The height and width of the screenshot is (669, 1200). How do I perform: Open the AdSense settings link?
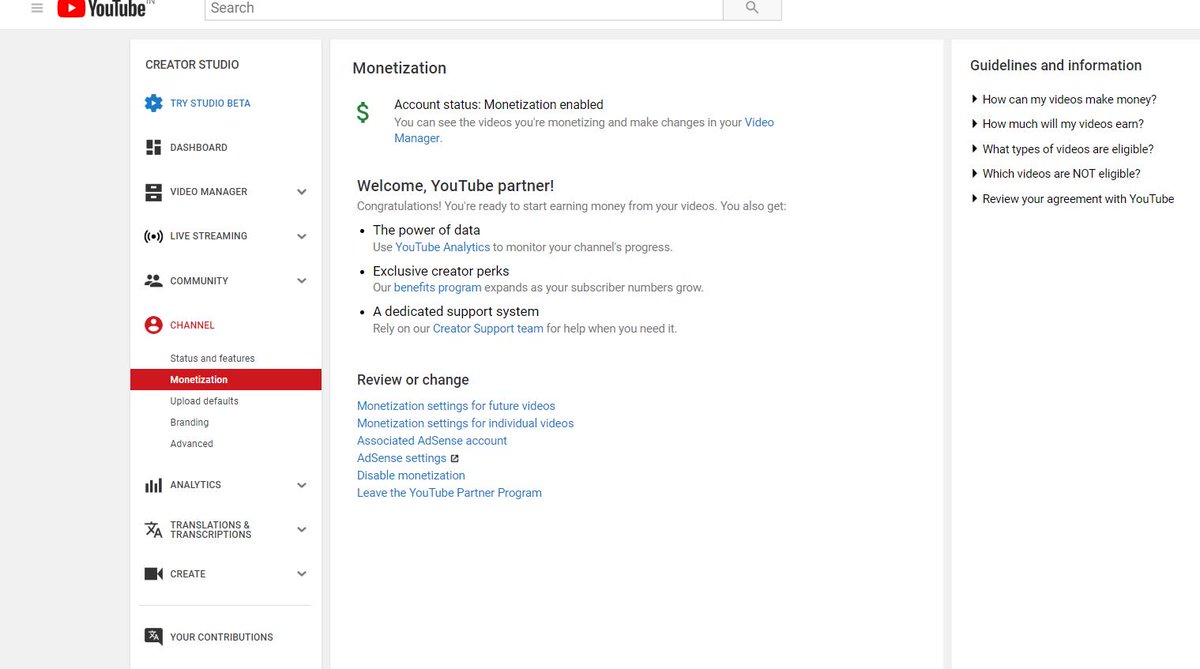(x=401, y=458)
